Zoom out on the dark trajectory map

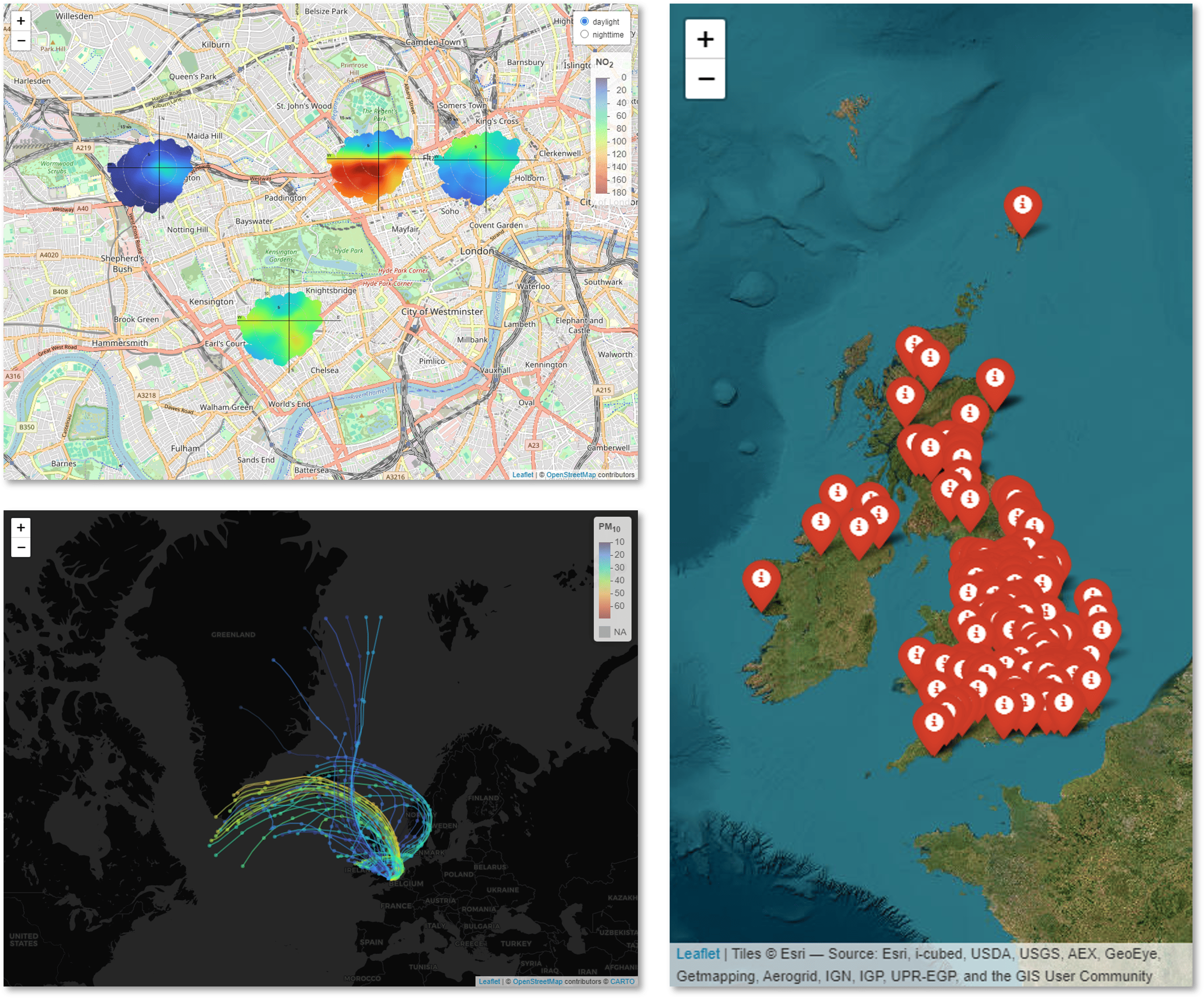click(21, 547)
